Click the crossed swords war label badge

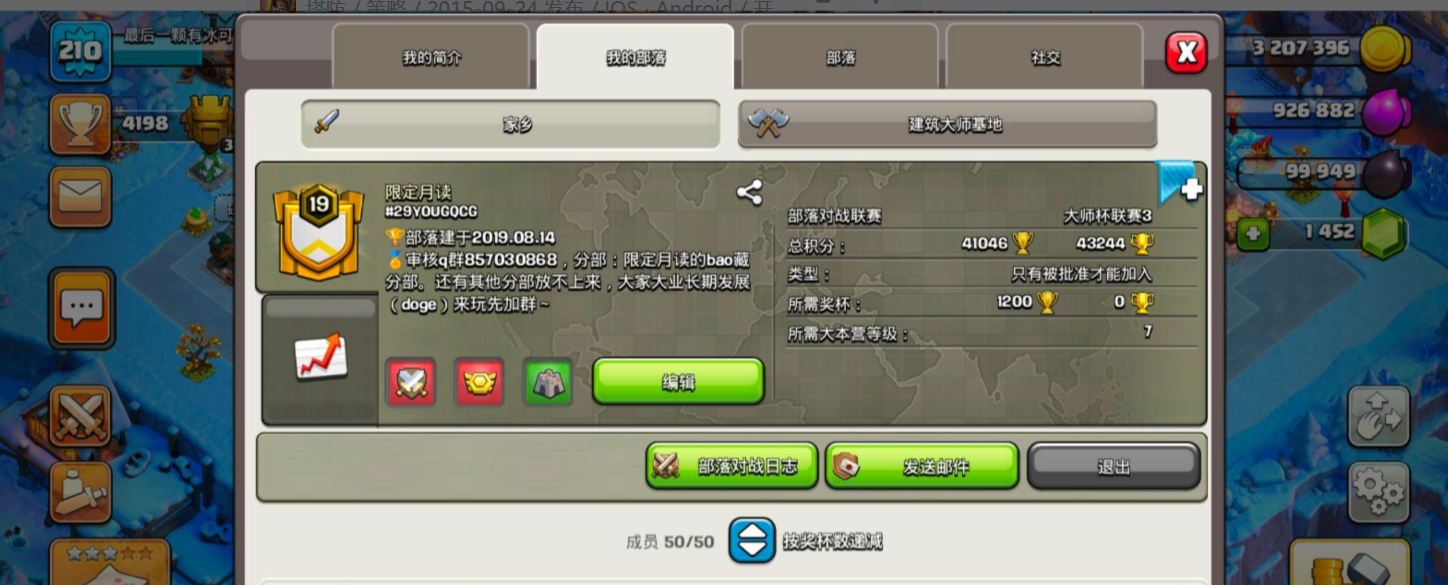click(411, 382)
